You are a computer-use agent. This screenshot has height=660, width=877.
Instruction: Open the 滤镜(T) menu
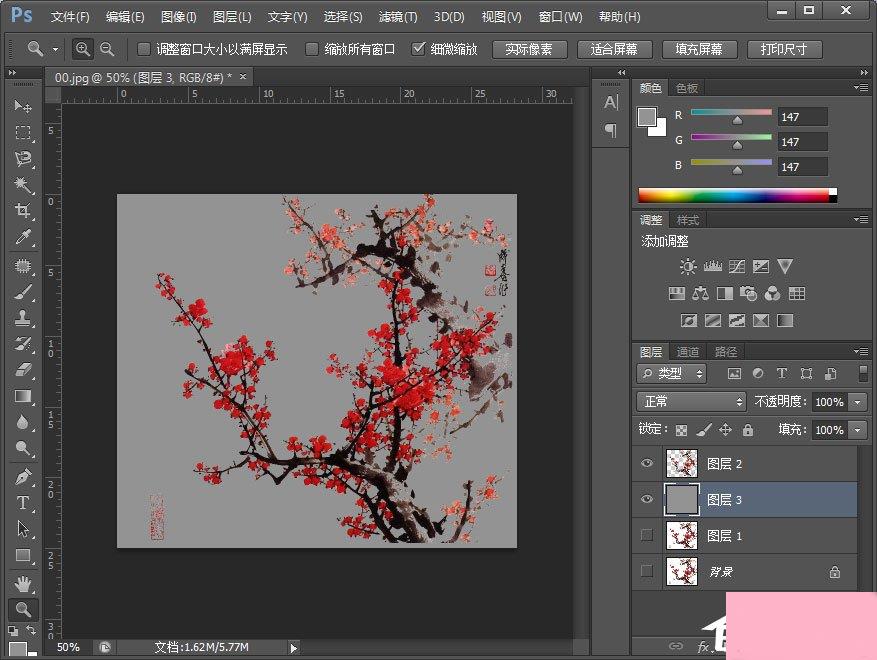[398, 17]
